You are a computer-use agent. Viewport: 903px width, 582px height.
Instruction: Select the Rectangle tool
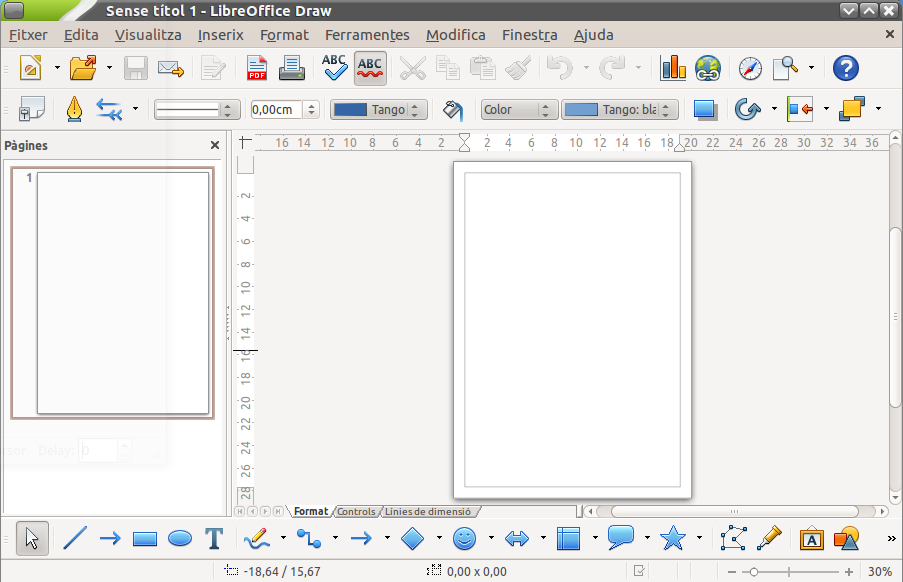(x=145, y=539)
